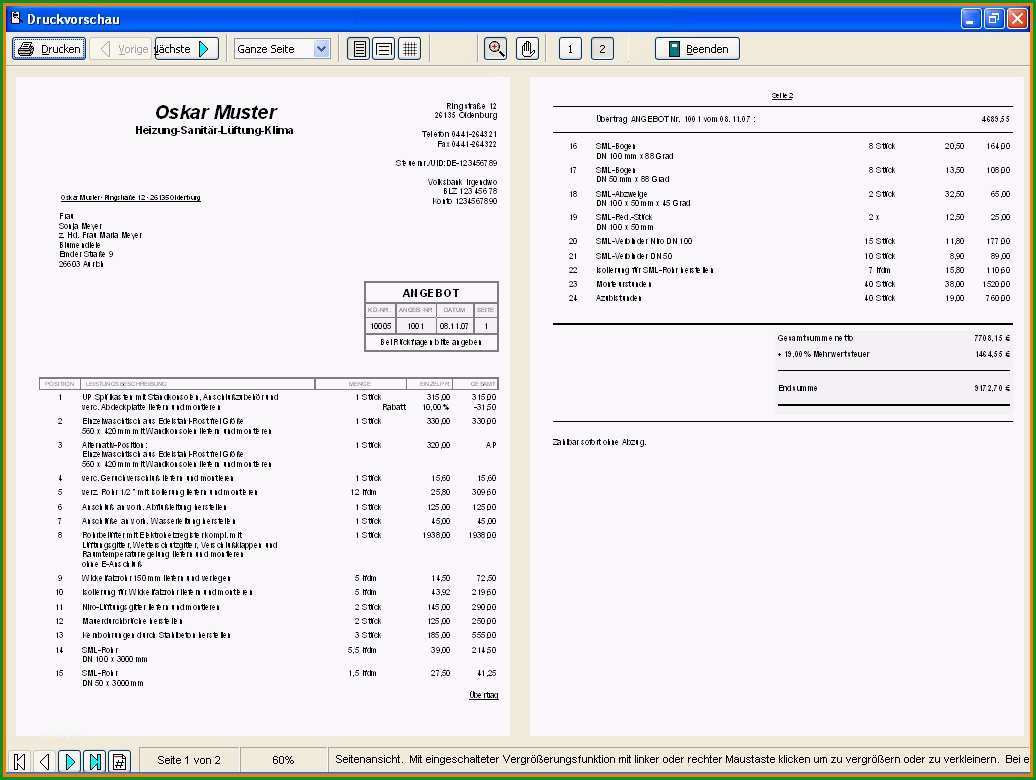Jump to first page icon
The height and width of the screenshot is (780, 1036).
coord(19,762)
